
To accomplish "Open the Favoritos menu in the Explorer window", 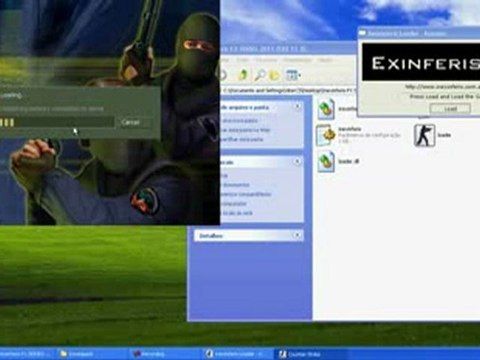I will 266,60.
